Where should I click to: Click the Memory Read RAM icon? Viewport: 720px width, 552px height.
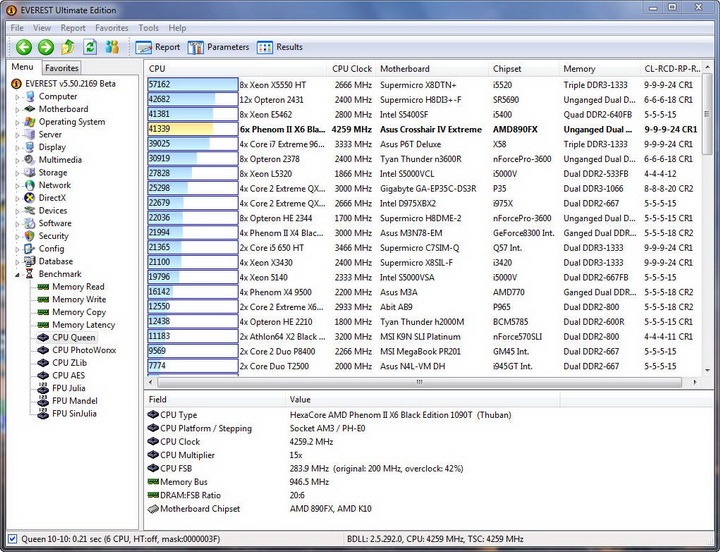(43, 287)
